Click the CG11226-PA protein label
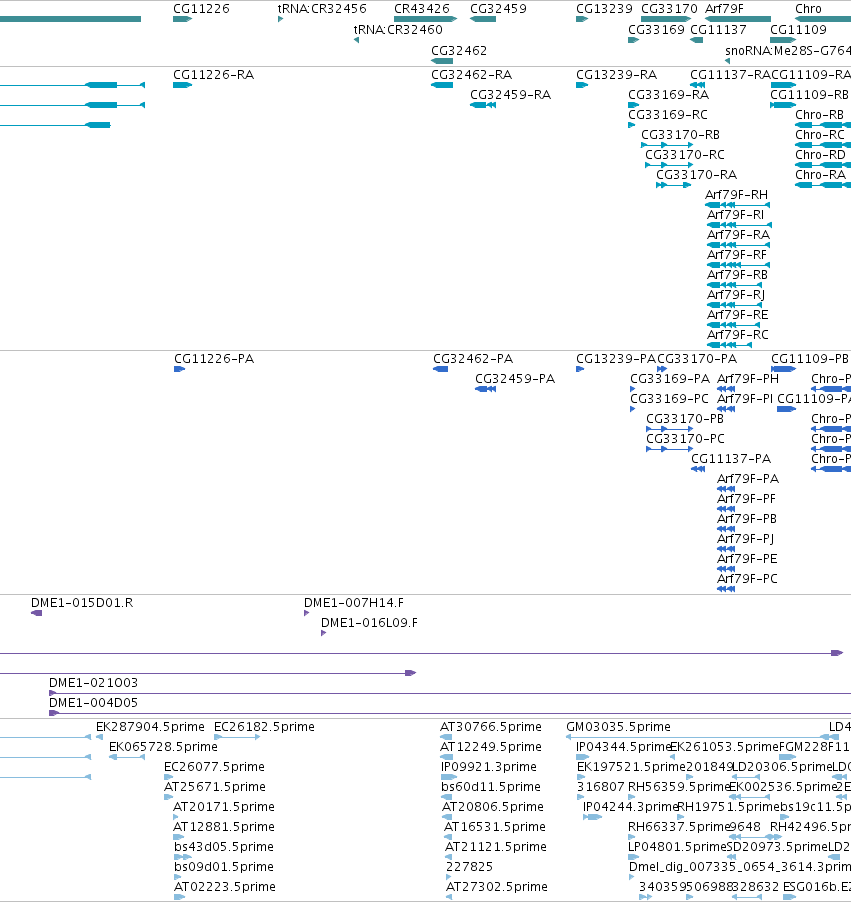 coord(214,359)
